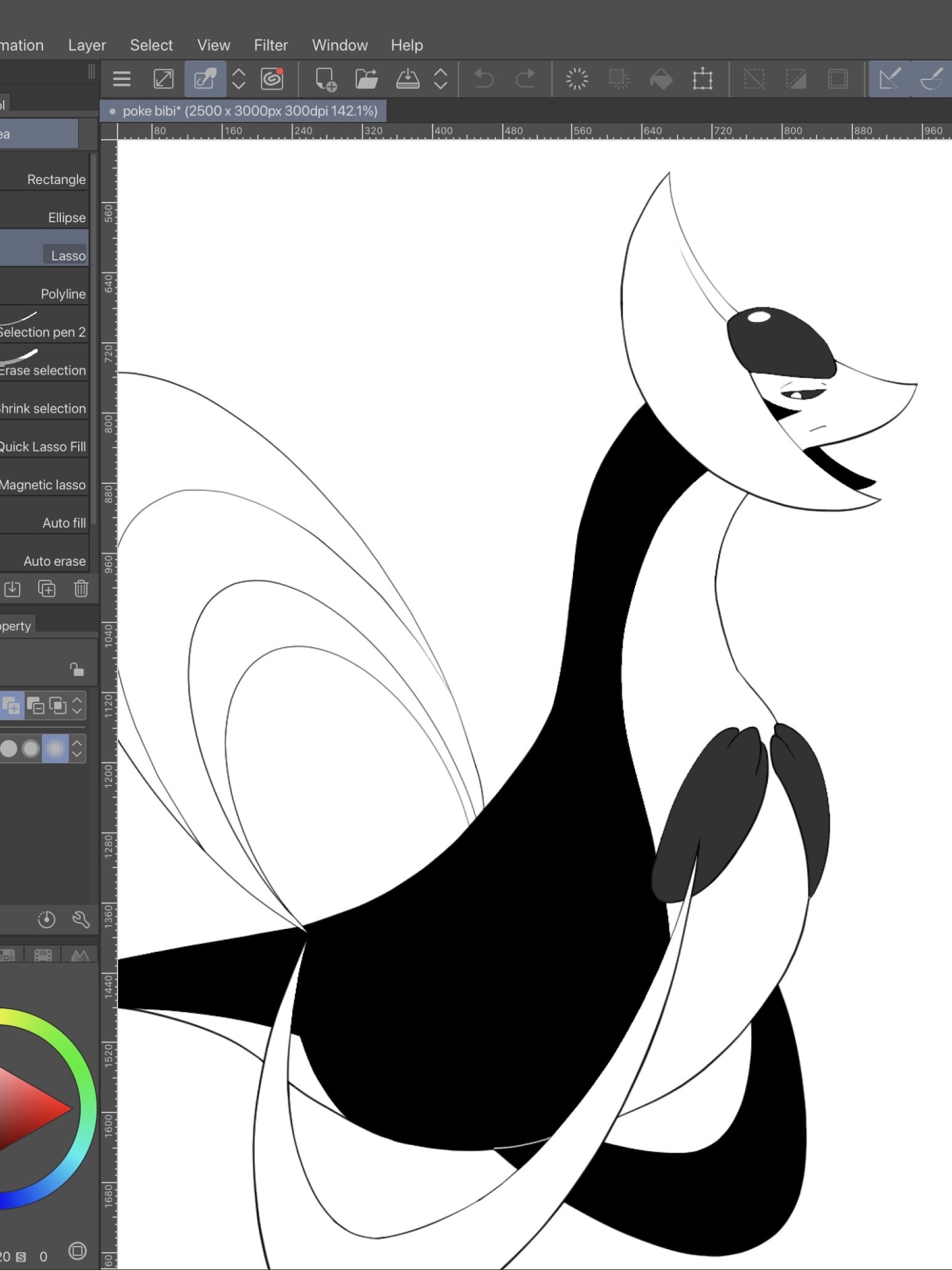Click the duplicate sub tool icon
This screenshot has width=952, height=1270.
[46, 589]
